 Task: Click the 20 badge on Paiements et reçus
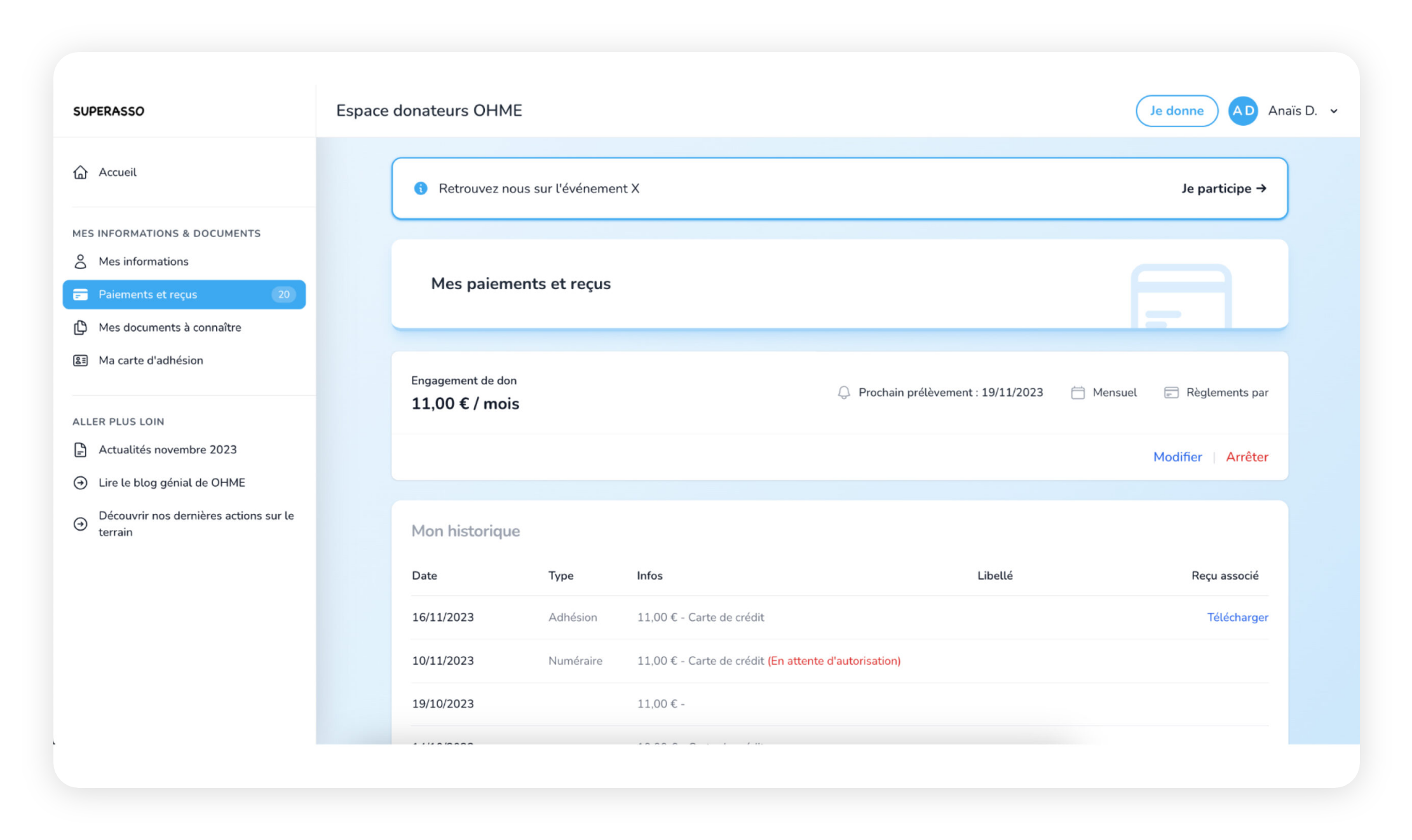coord(283,294)
